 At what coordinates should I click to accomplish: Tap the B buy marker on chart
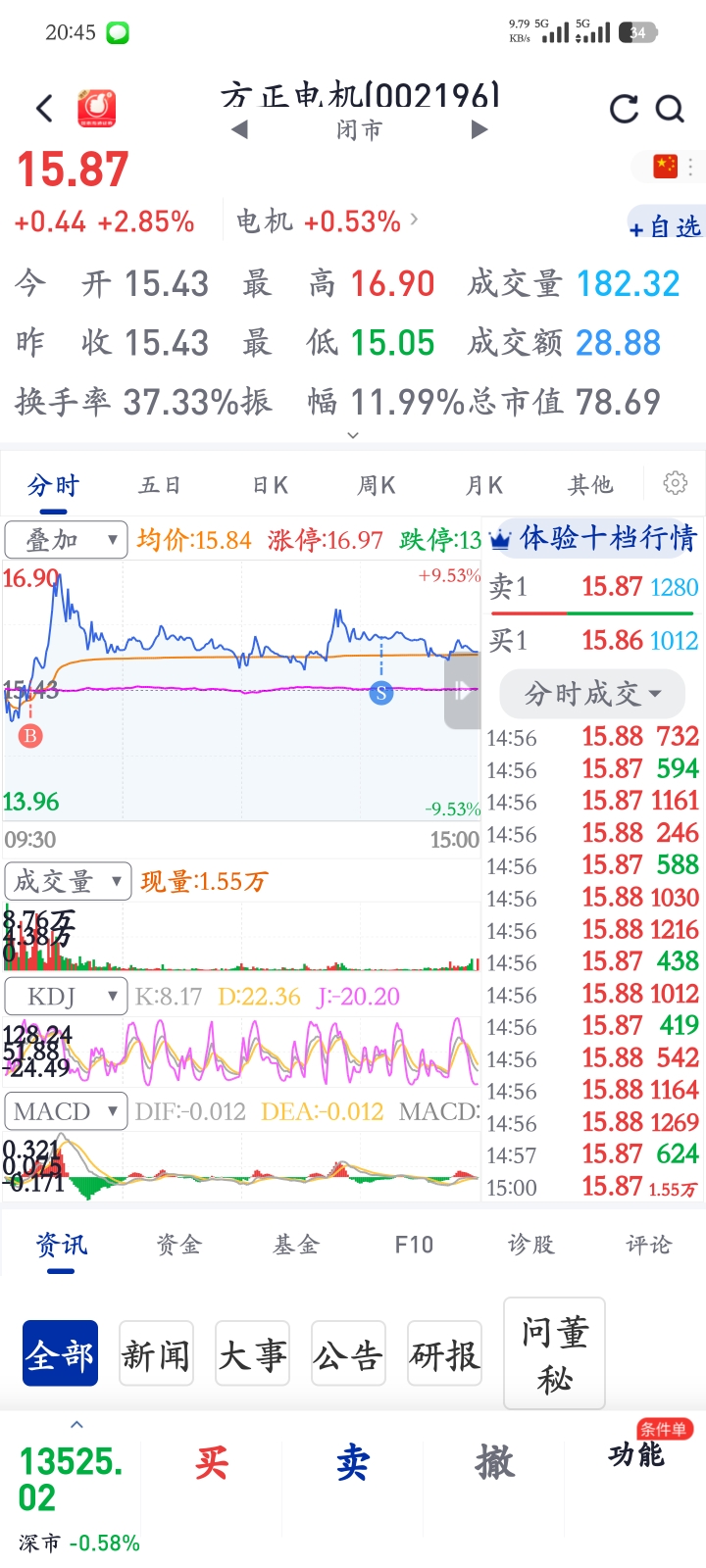coord(30,735)
